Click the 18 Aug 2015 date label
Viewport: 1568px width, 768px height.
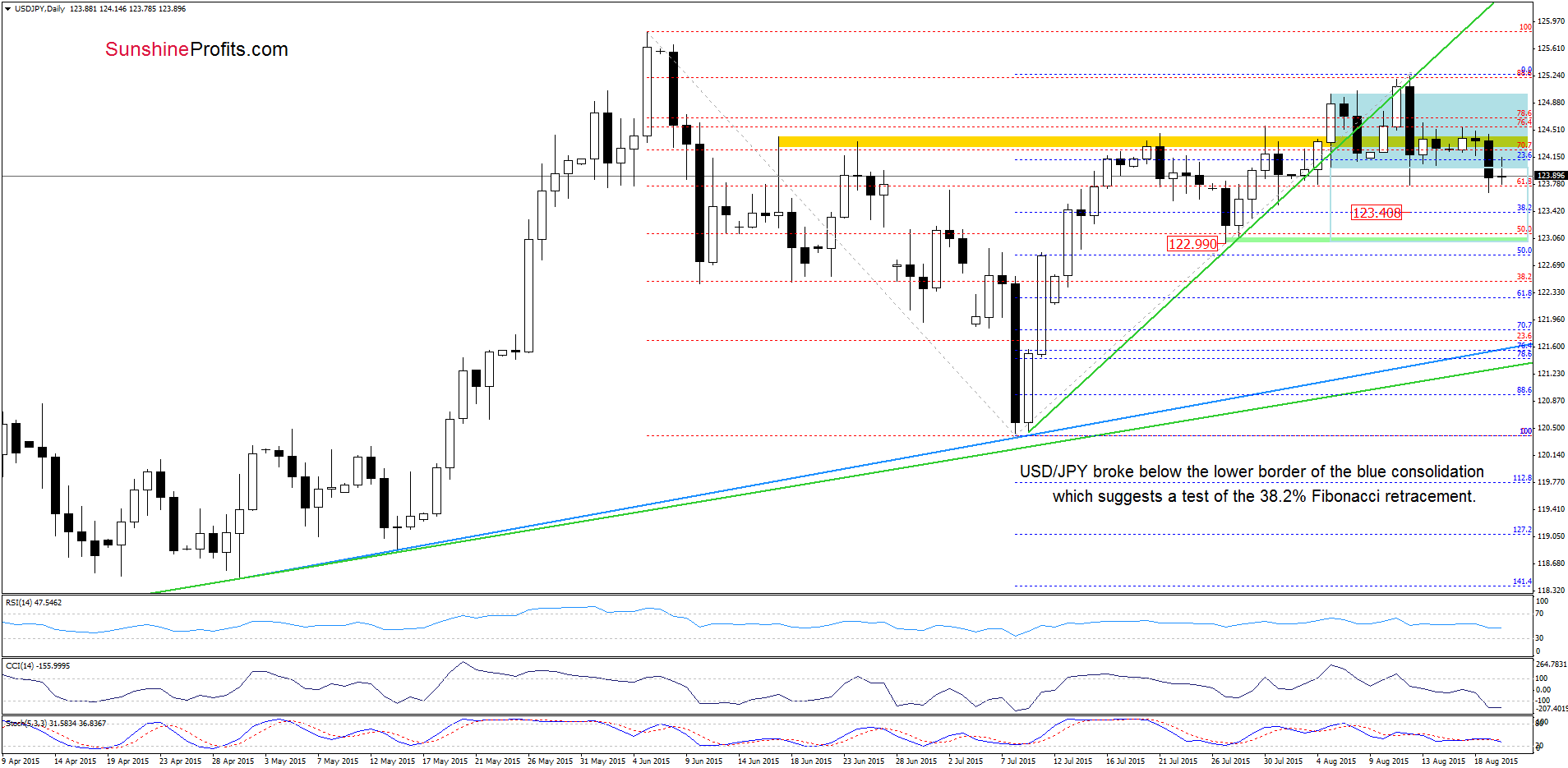coord(1496,761)
